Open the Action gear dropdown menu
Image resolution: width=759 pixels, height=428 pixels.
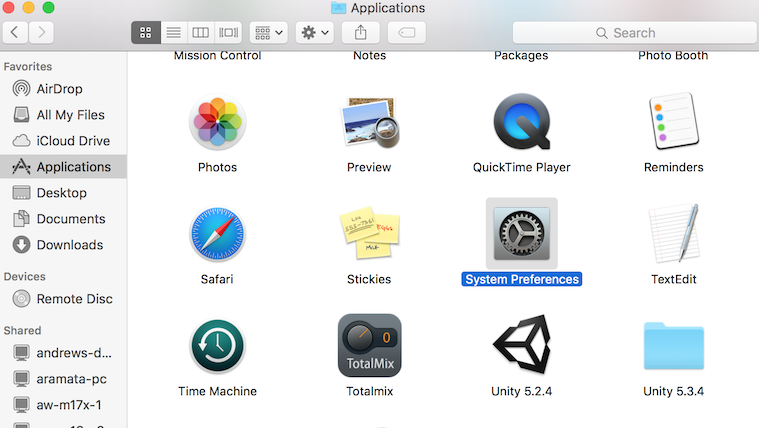tap(315, 32)
